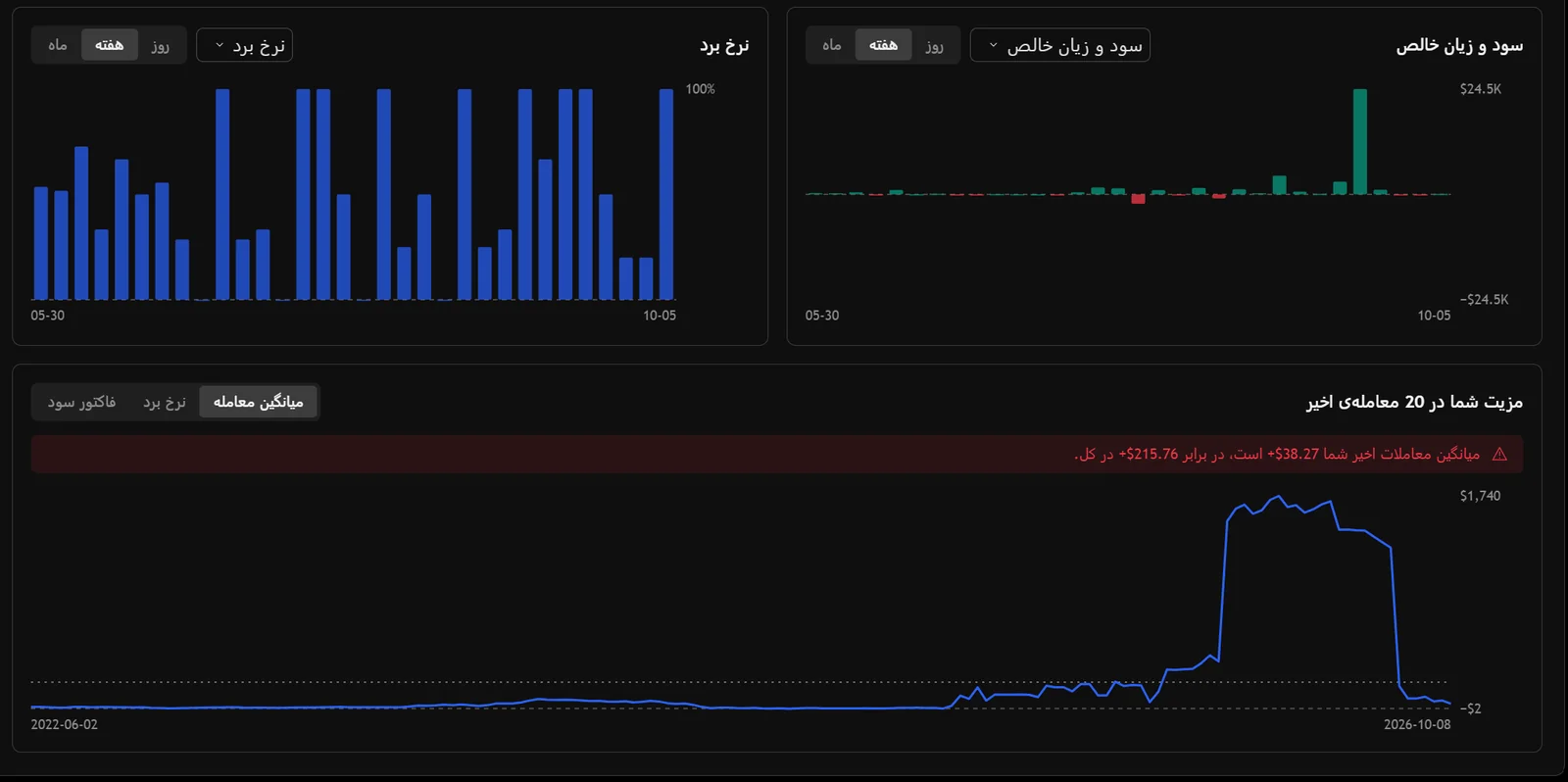Click the نرخ برد panel heading
The height and width of the screenshot is (782, 1568).
[724, 46]
